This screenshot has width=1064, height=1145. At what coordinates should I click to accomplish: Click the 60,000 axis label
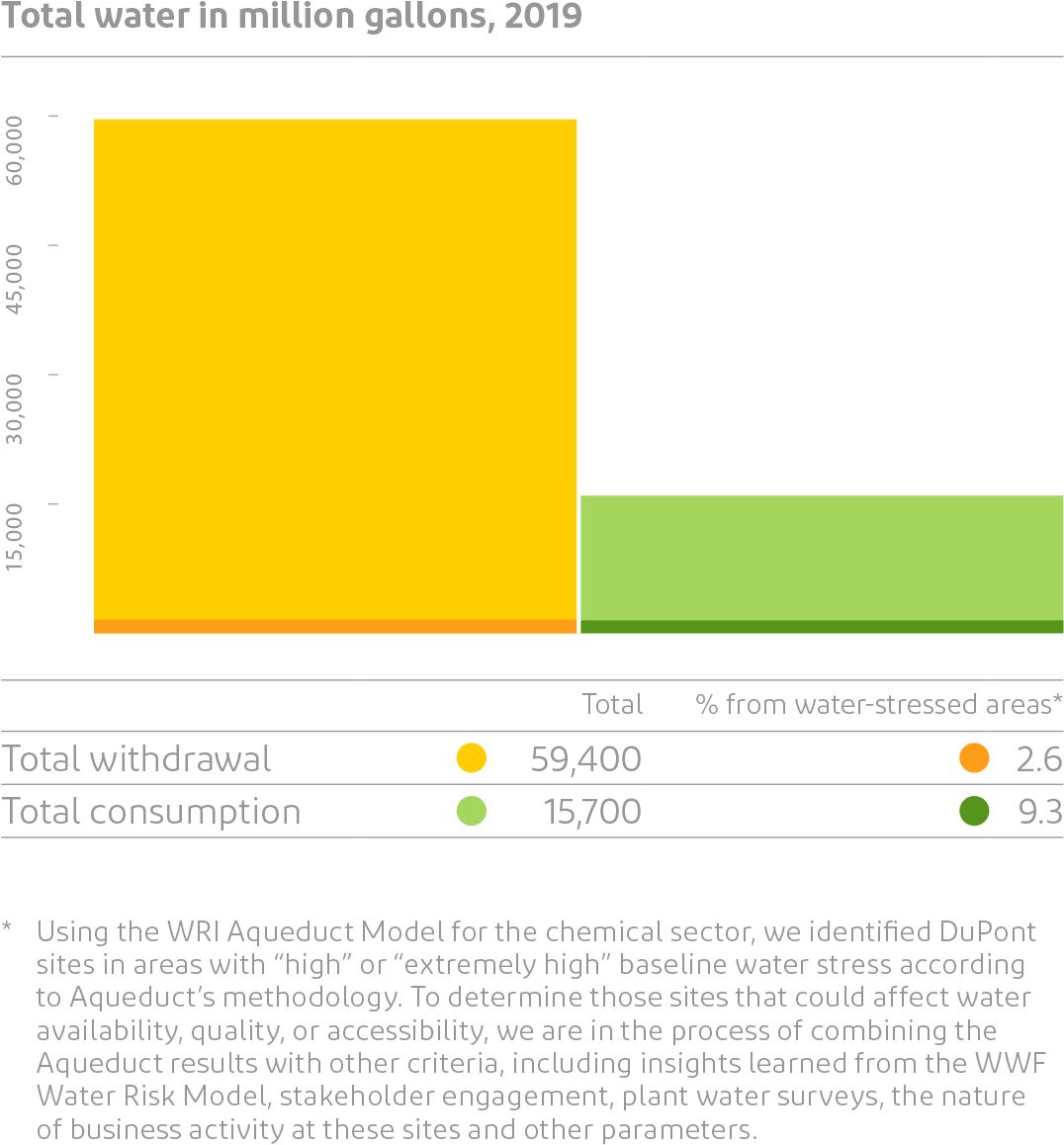15,150
